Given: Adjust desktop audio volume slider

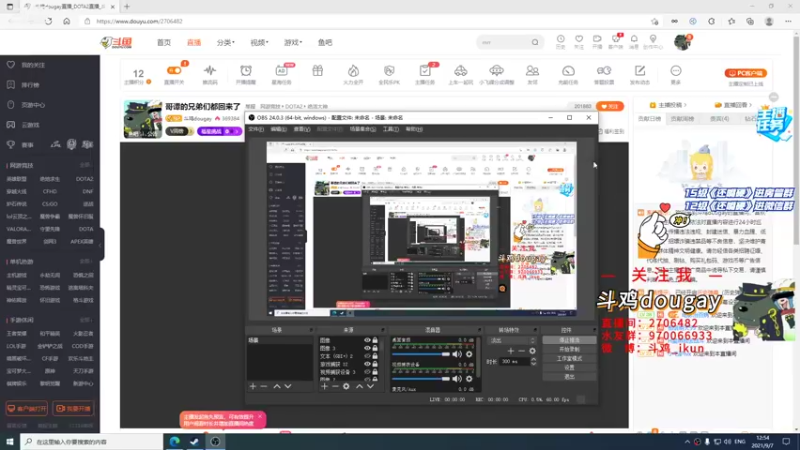Looking at the screenshot, I should [x=421, y=354].
